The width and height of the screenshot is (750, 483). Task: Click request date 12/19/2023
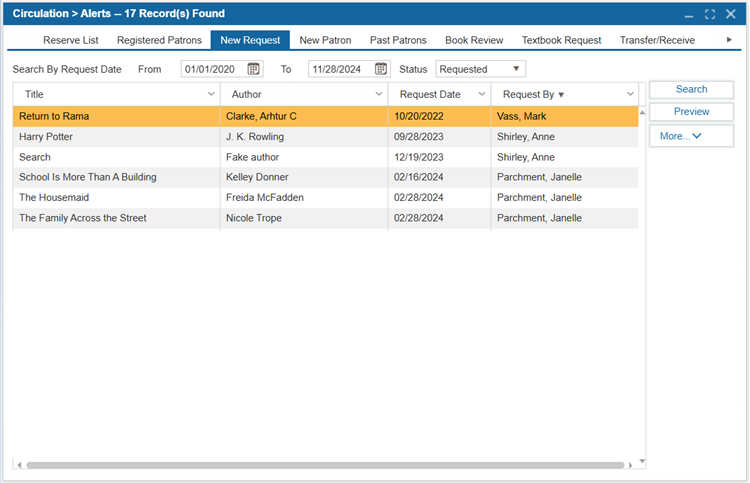coord(419,157)
